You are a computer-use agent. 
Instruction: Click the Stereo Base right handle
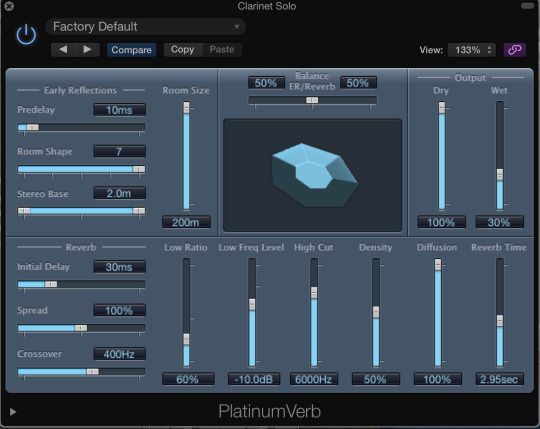pos(139,211)
